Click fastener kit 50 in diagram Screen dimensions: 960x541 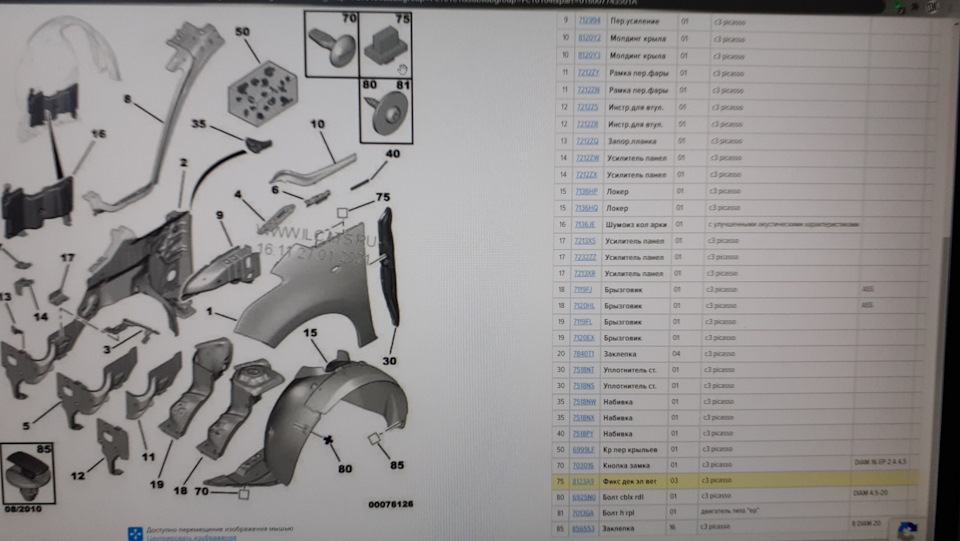click(262, 94)
